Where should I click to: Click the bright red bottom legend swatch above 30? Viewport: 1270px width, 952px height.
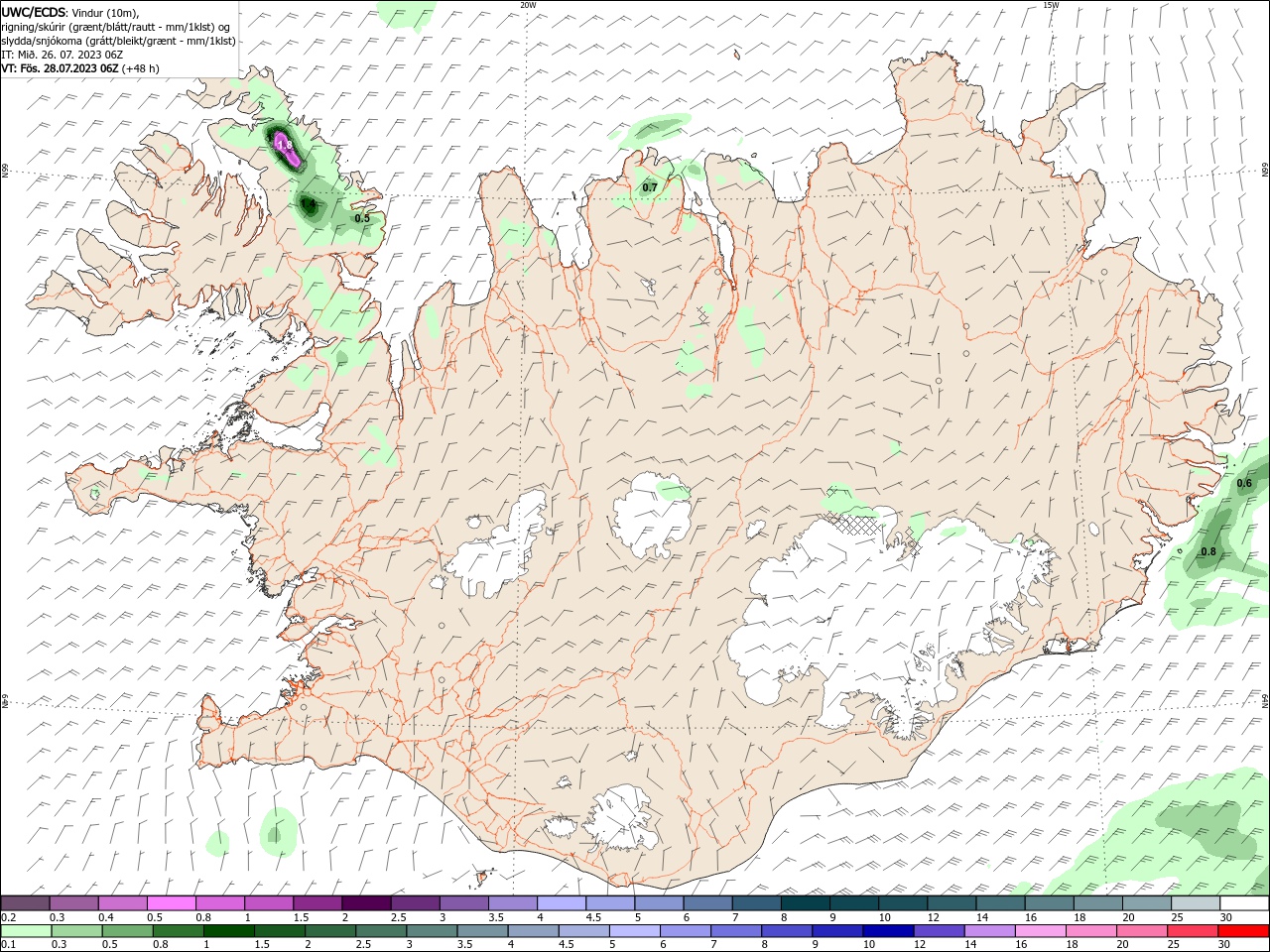pyautogui.click(x=1243, y=931)
